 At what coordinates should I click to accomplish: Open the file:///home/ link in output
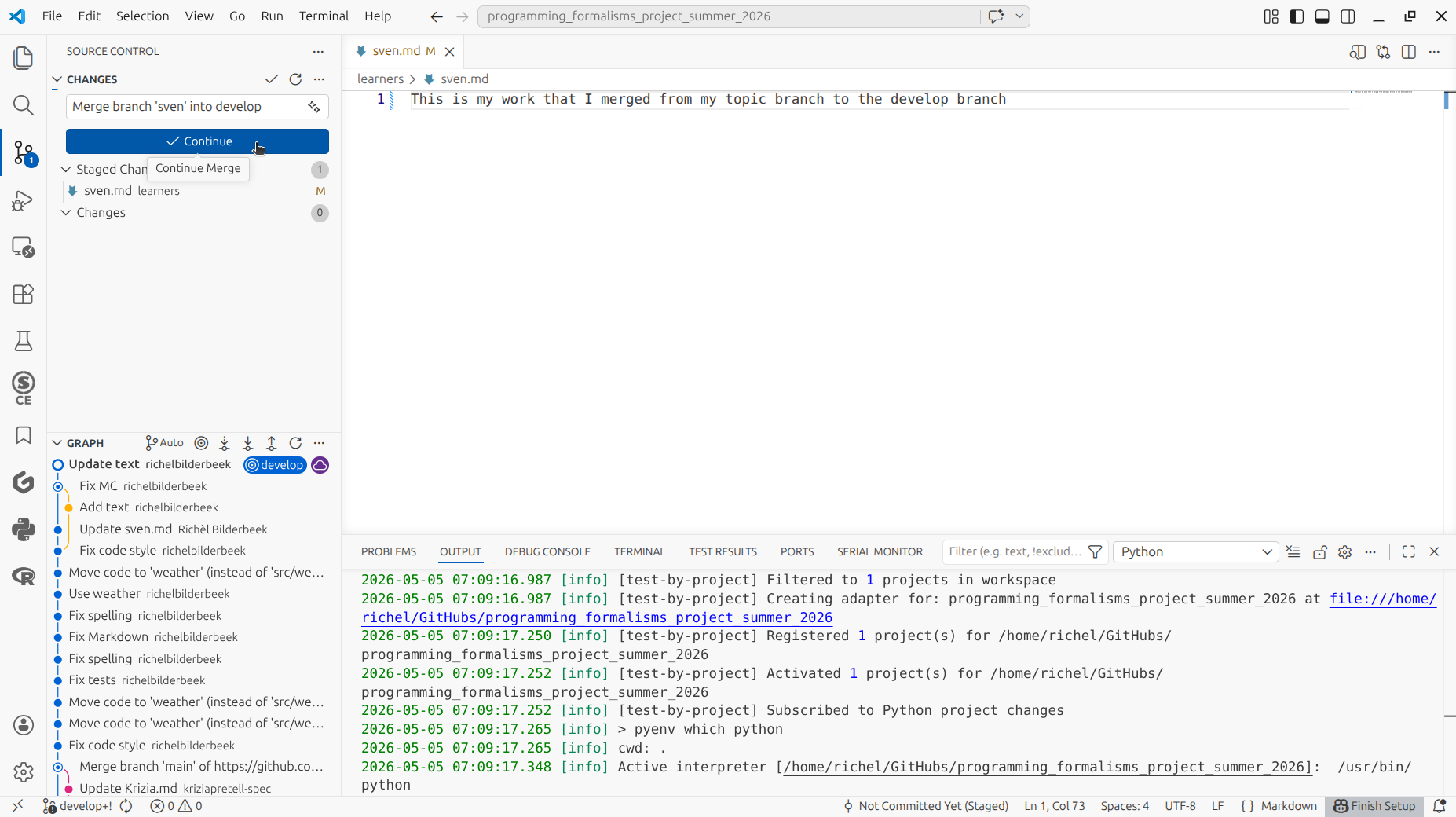tap(1383, 599)
